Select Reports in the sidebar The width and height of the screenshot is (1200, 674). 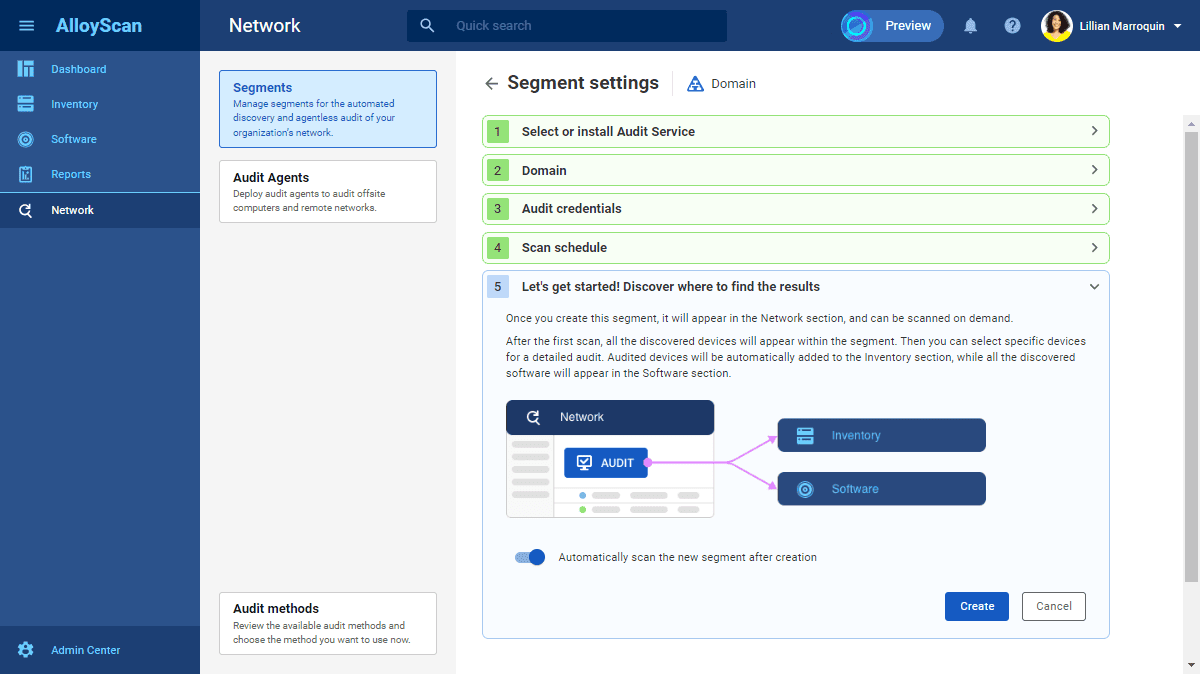click(100, 174)
